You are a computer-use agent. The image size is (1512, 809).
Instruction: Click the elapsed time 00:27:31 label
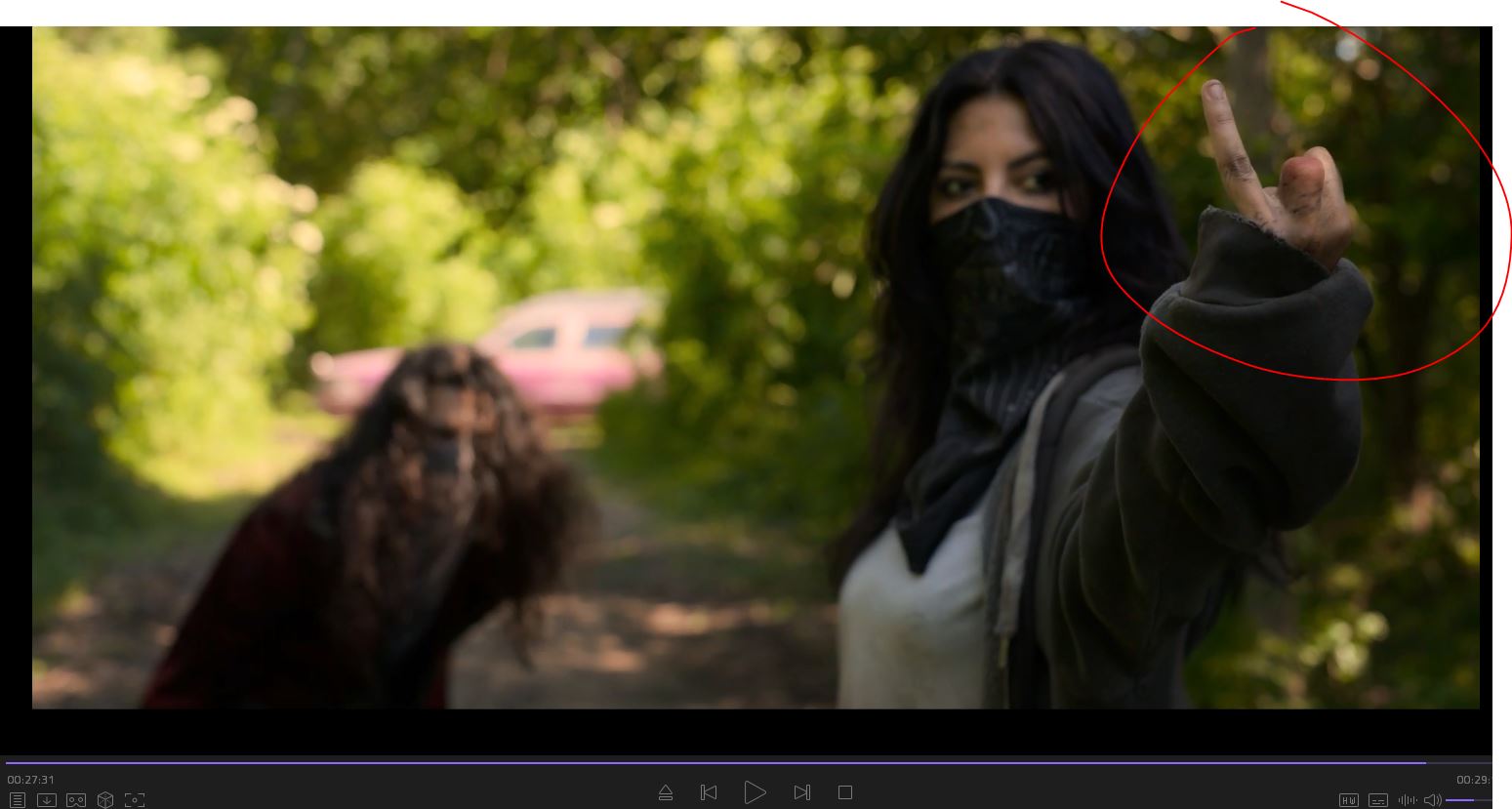pos(31,780)
